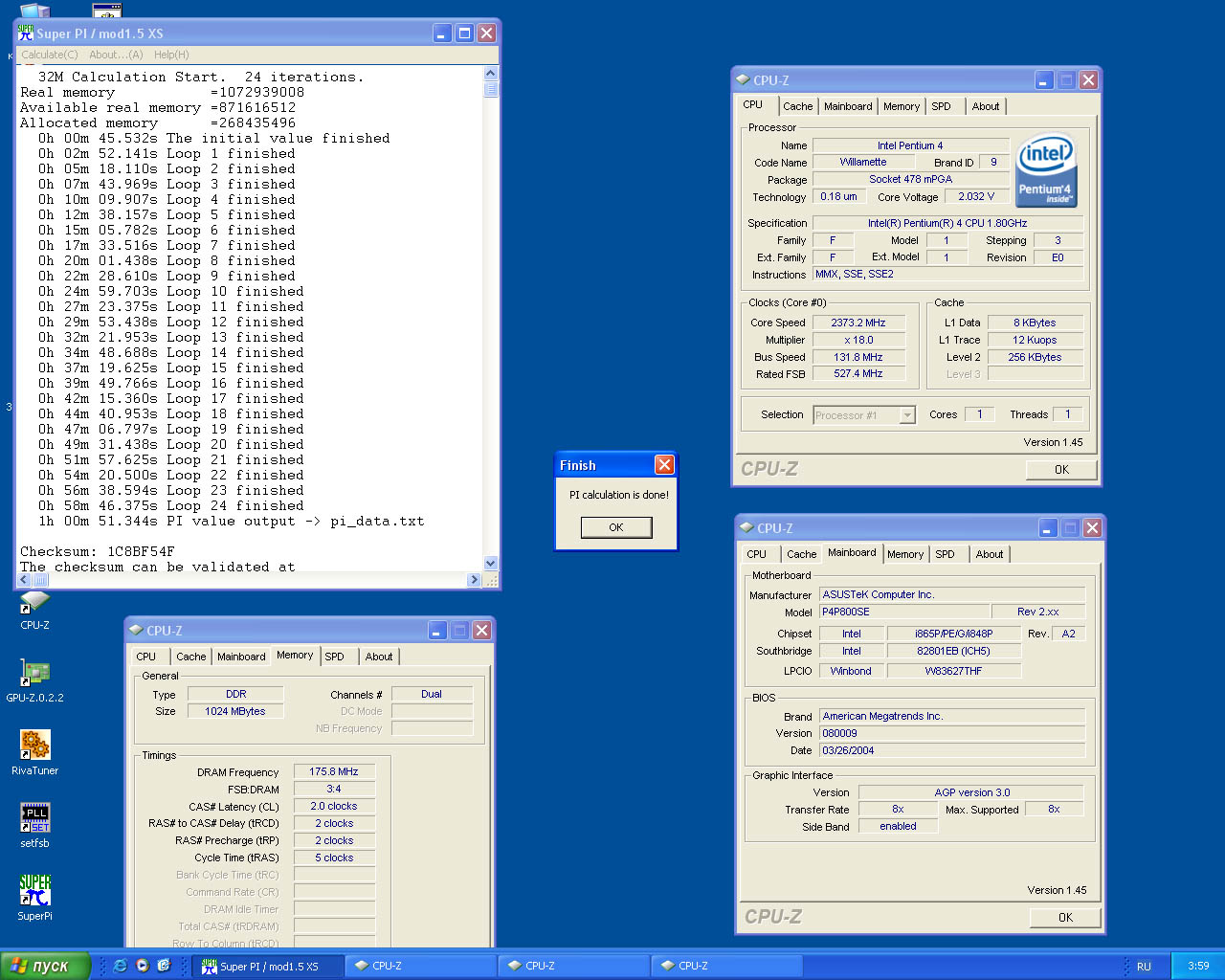
Task: Maximize the Super PI window
Action: [x=464, y=33]
